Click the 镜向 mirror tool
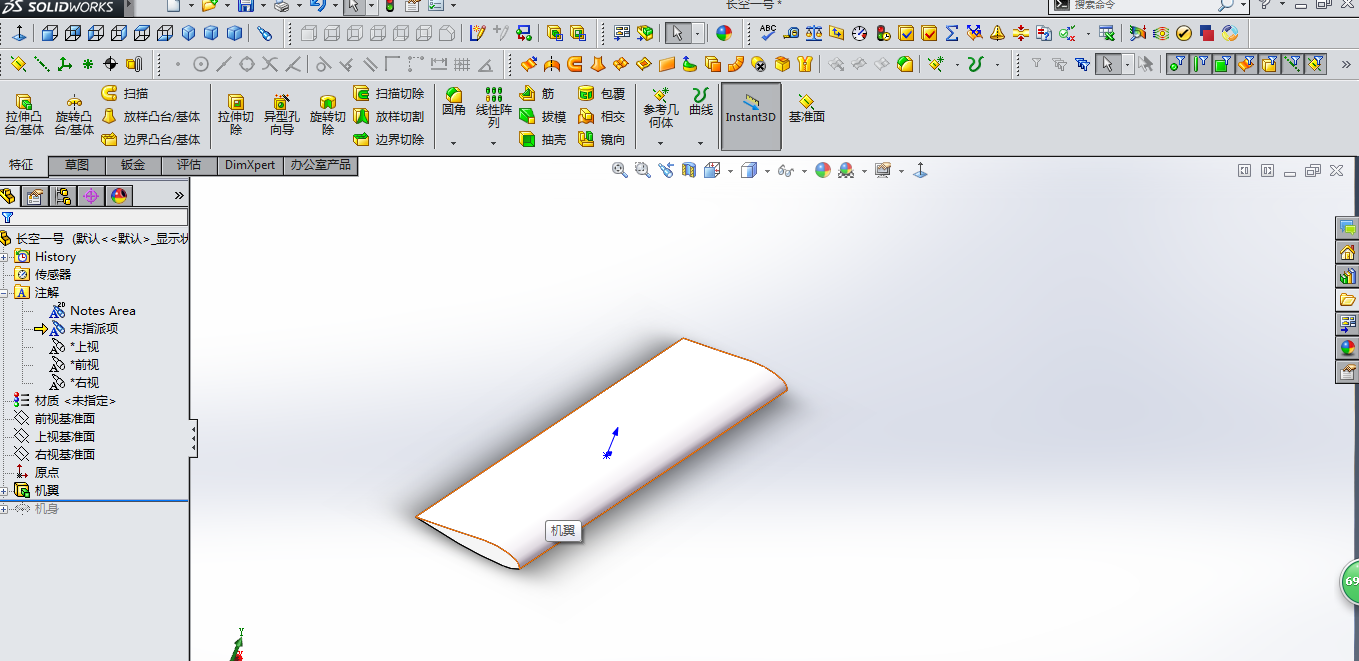Viewport: 1359px width, 661px height. click(x=601, y=139)
